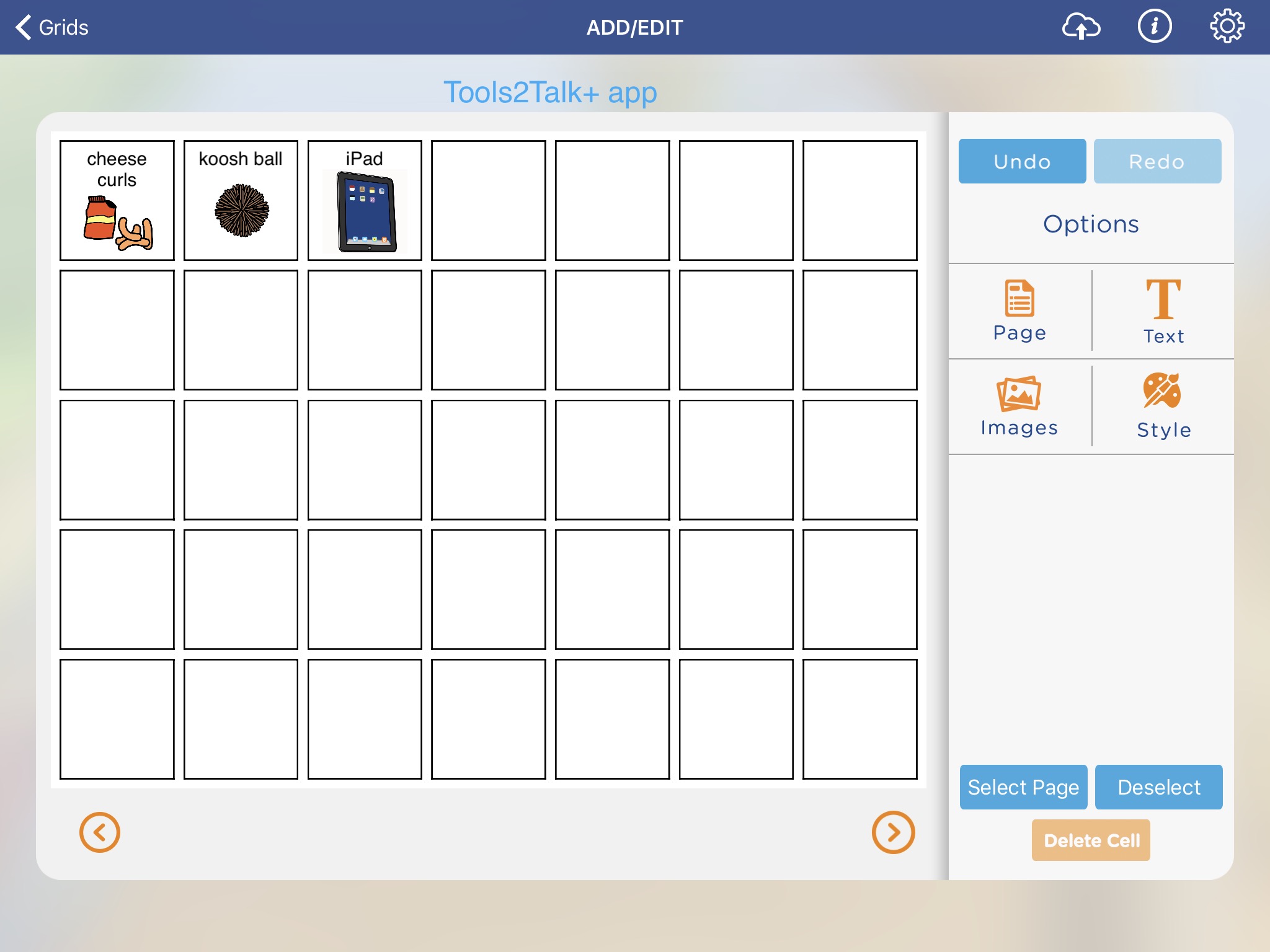Click the Delete Cell button

(x=1091, y=840)
